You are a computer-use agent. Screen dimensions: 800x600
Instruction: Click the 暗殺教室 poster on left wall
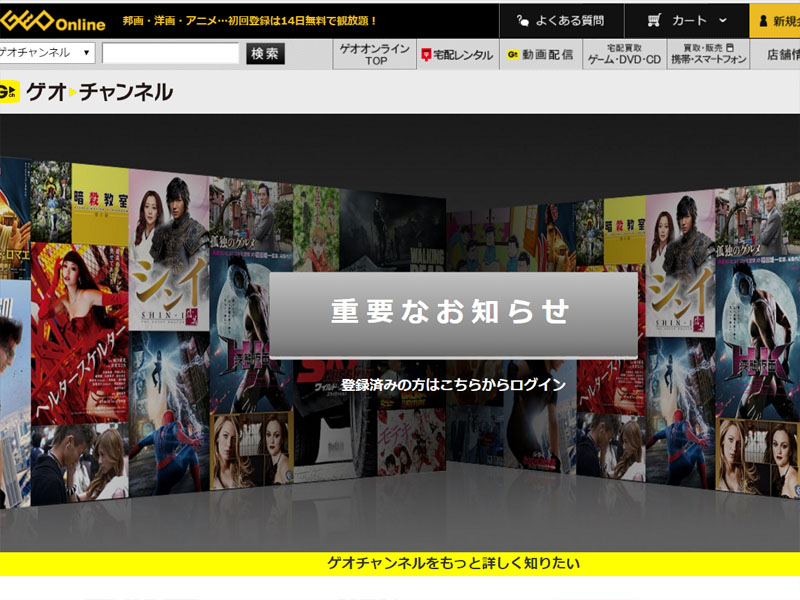[101, 205]
